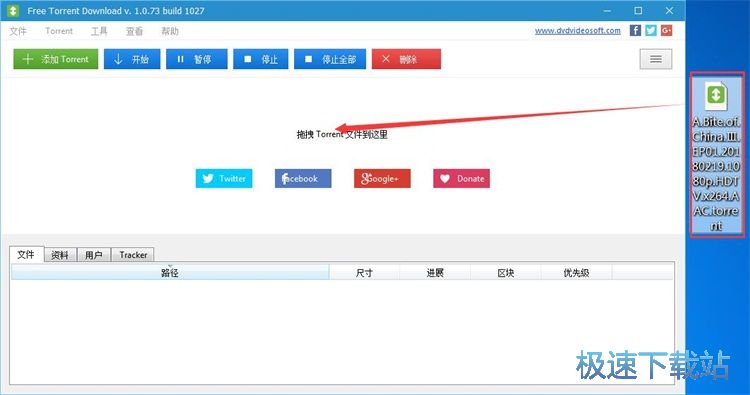
Task: Click the 停止全部 stop all button
Action: point(330,59)
